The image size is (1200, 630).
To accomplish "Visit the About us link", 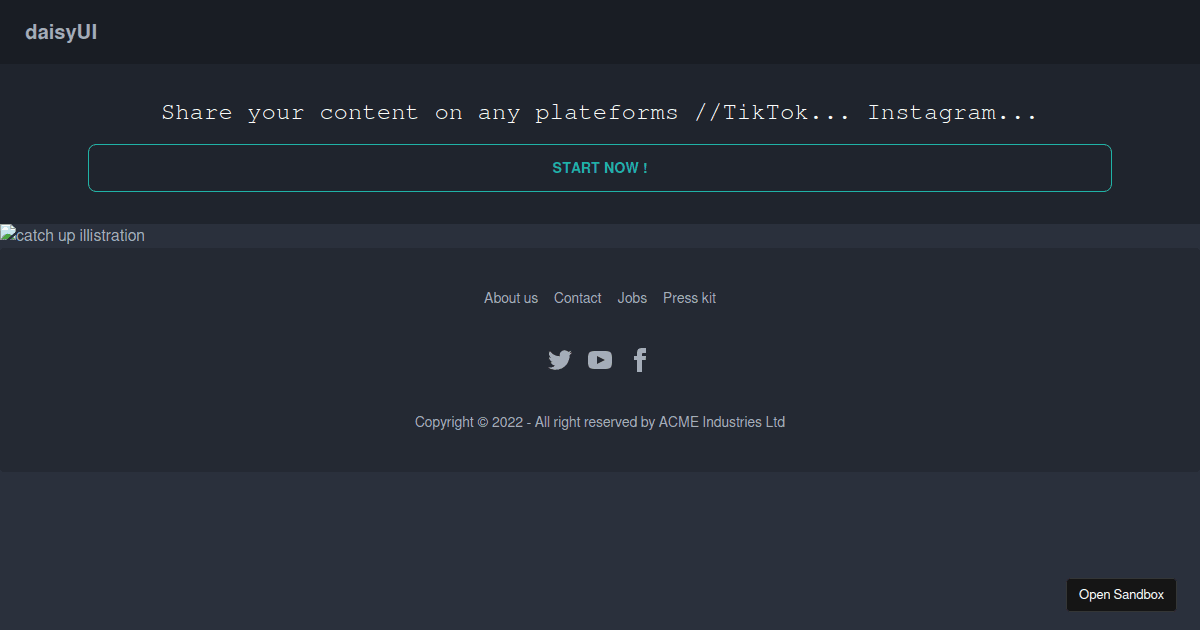I will tap(510, 298).
